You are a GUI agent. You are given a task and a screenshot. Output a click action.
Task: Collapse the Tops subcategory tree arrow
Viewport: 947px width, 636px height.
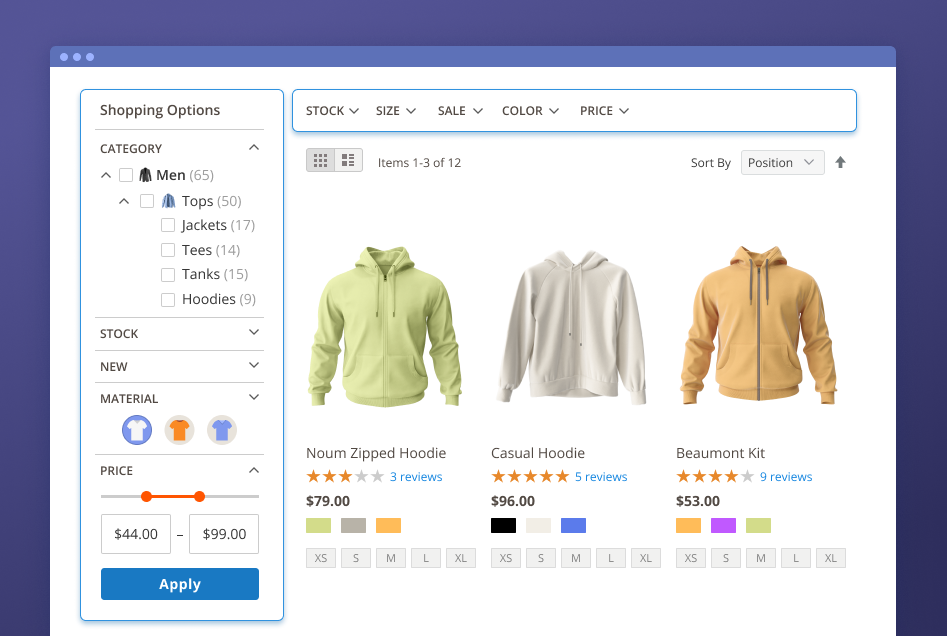(x=124, y=201)
